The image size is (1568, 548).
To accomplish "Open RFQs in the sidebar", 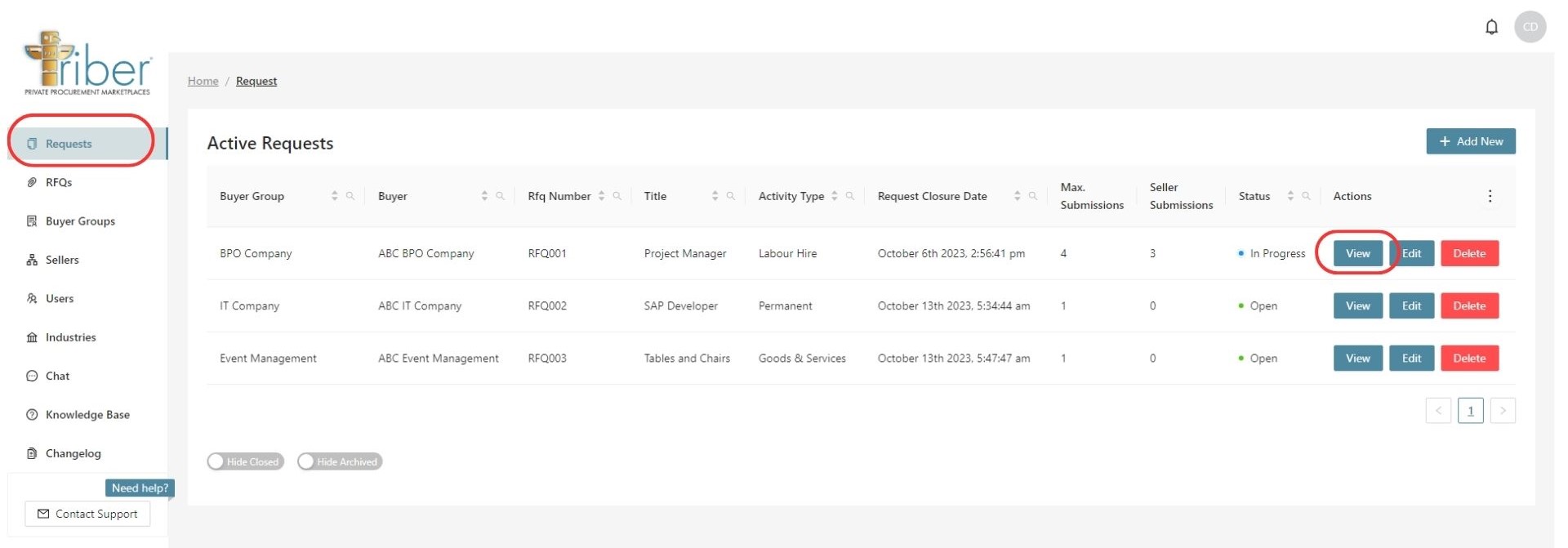I will point(87,182).
